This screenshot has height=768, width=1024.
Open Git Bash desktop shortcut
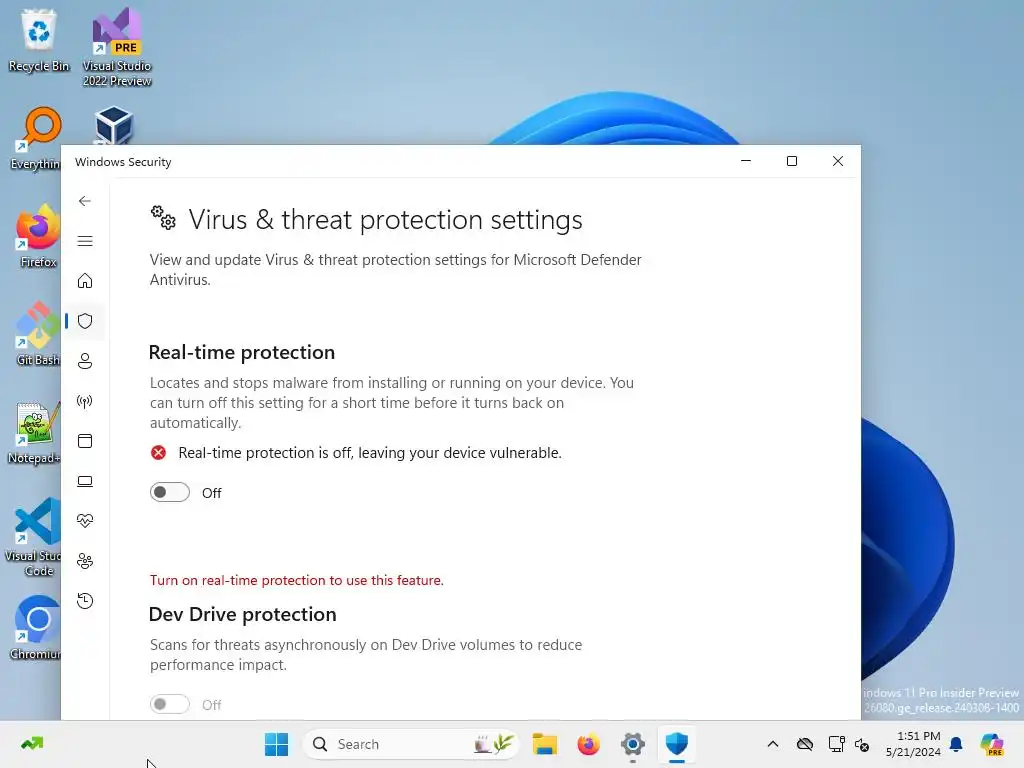coord(38,334)
